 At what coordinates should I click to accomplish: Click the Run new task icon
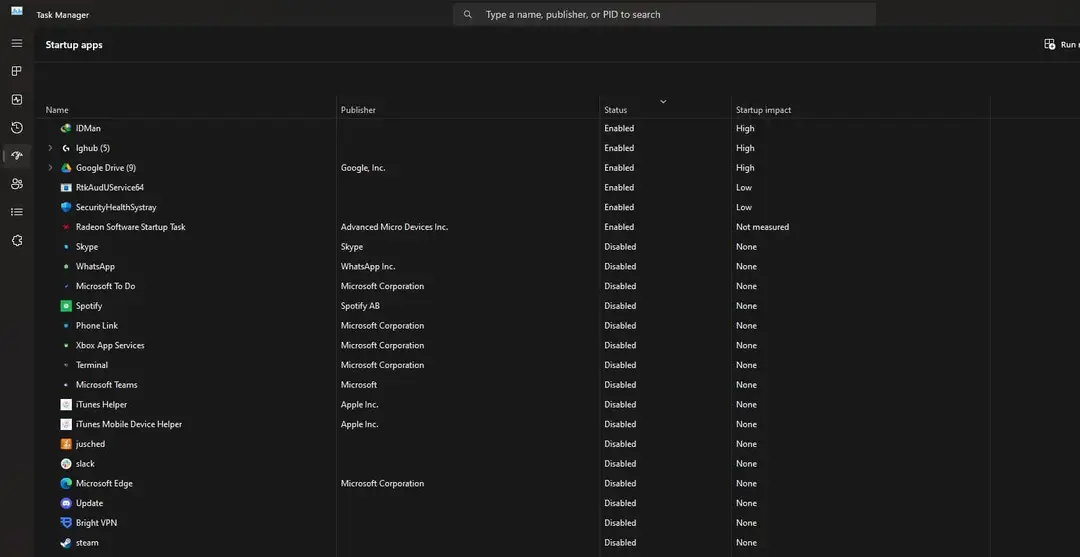1049,44
